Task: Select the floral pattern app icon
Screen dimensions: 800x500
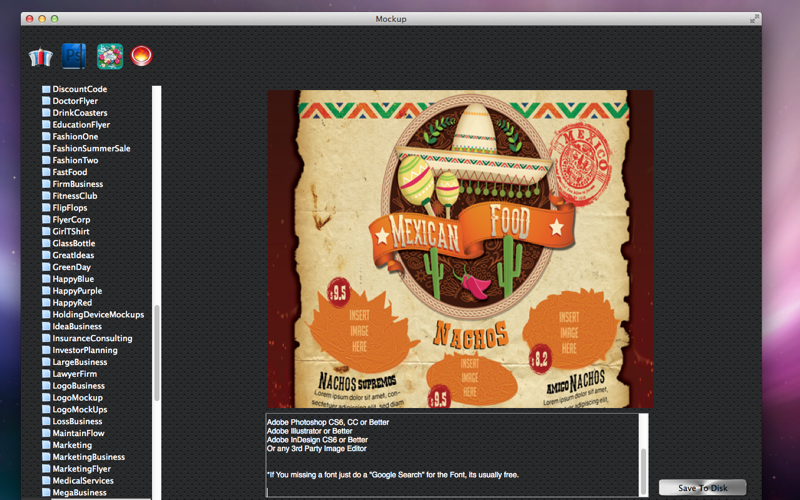Action: click(110, 56)
